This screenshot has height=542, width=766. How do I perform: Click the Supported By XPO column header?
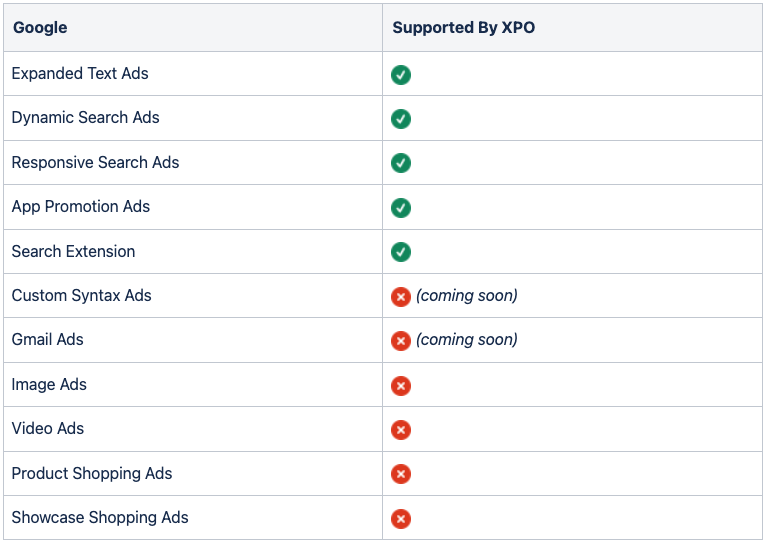coord(463,28)
